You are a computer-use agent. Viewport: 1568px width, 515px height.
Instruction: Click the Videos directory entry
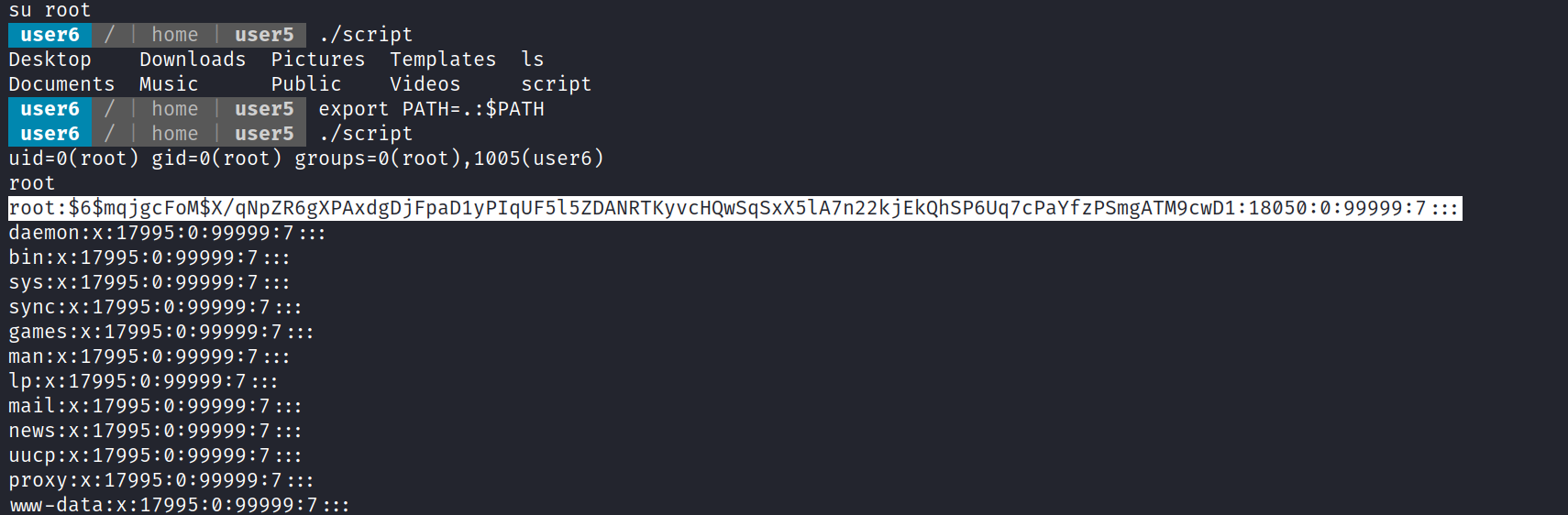click(425, 84)
